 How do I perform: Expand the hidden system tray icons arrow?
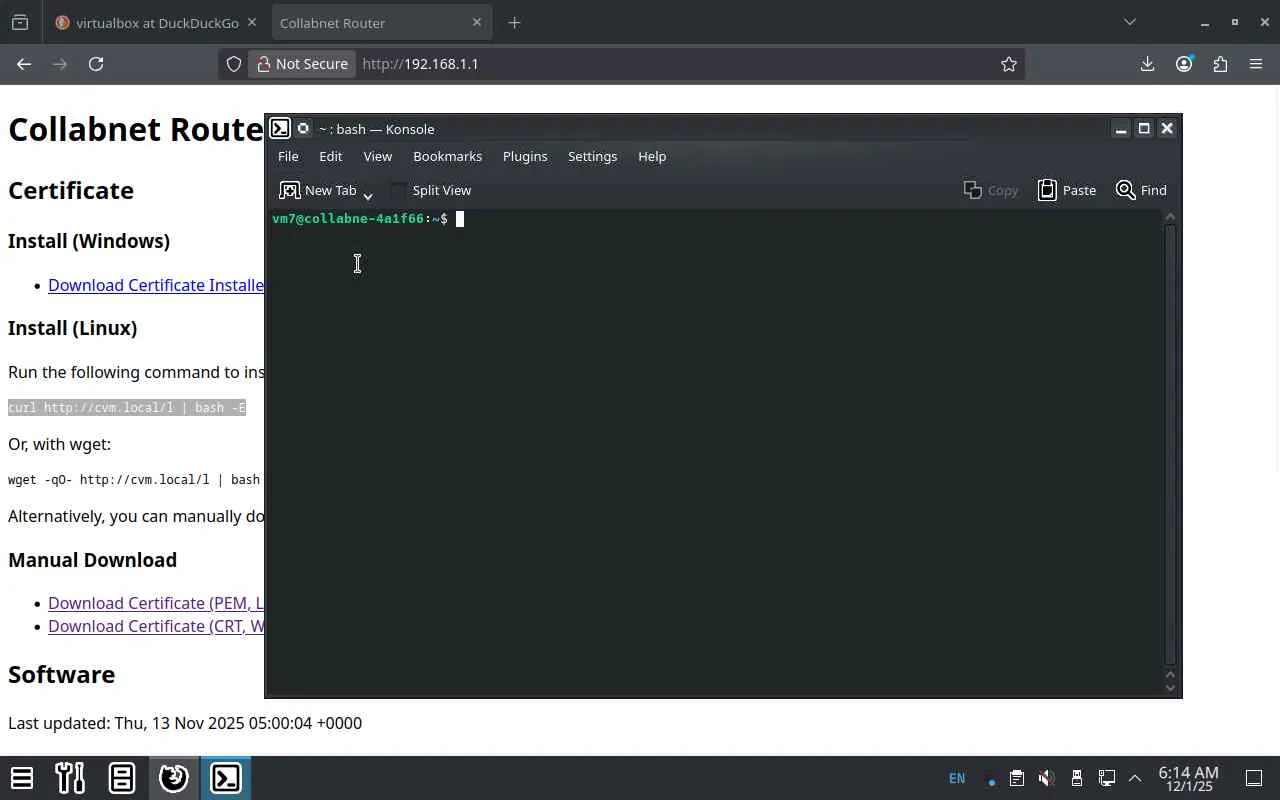[x=1135, y=778]
